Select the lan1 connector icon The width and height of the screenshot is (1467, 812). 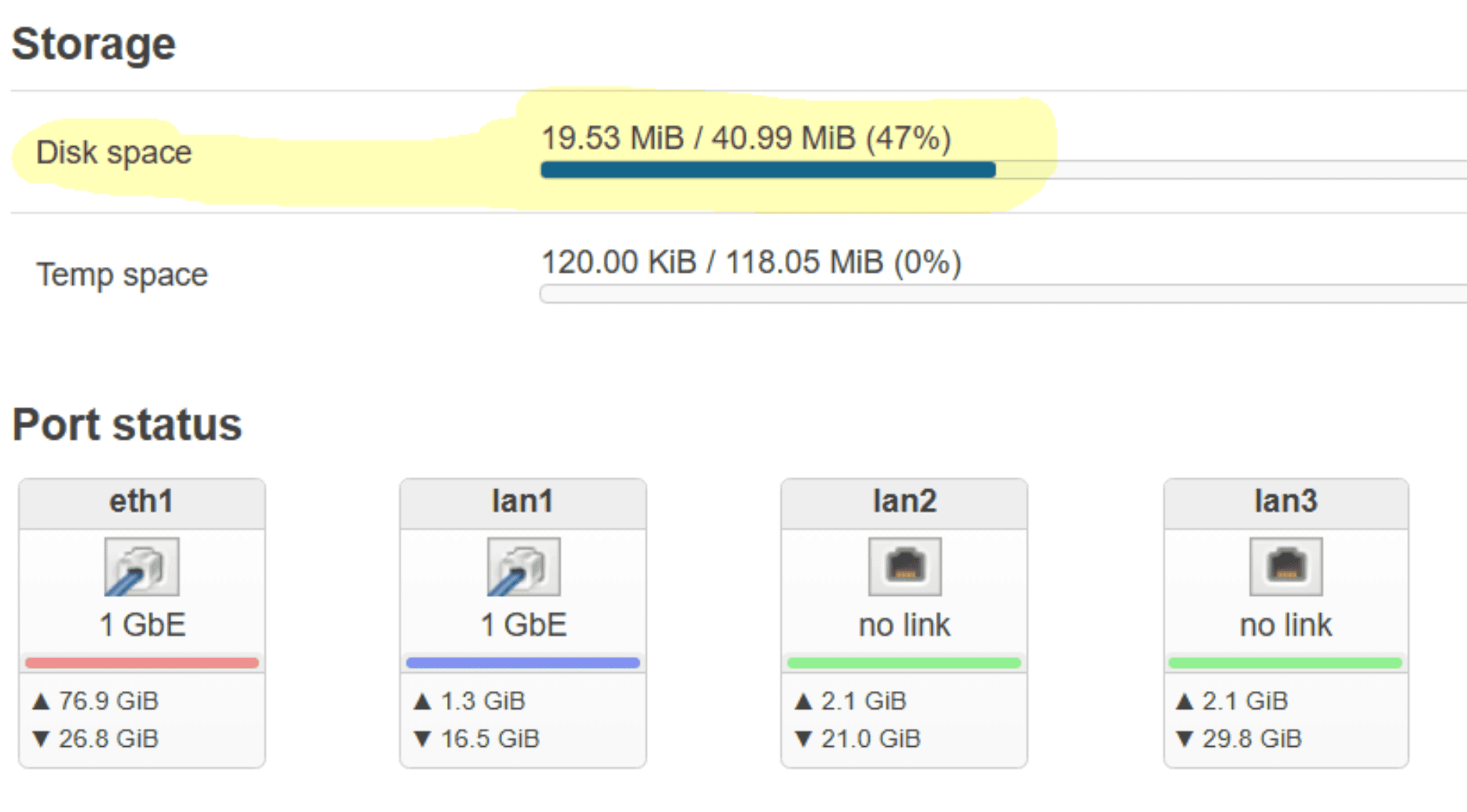click(523, 568)
